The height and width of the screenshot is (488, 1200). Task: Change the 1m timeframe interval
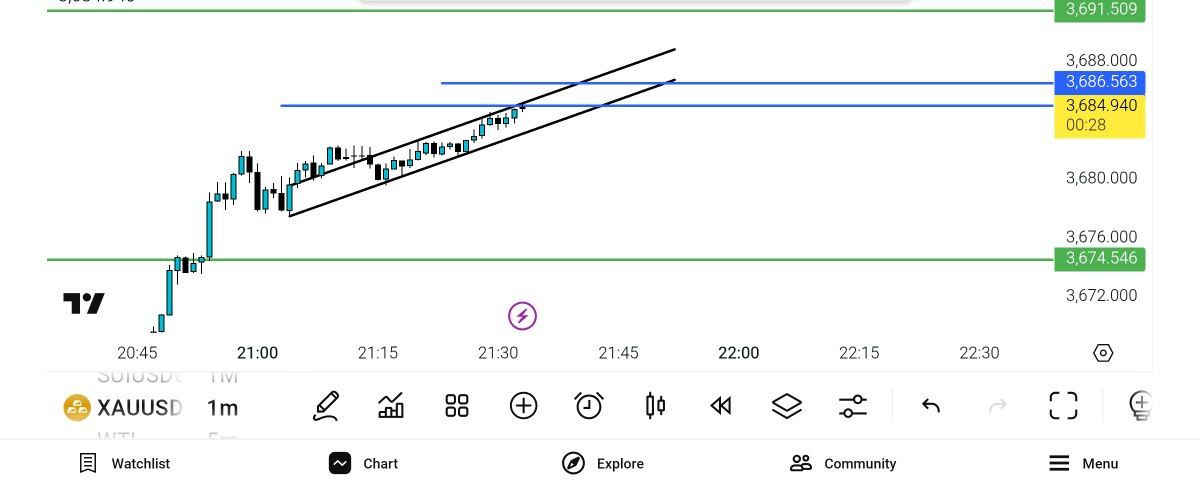pyautogui.click(x=223, y=407)
